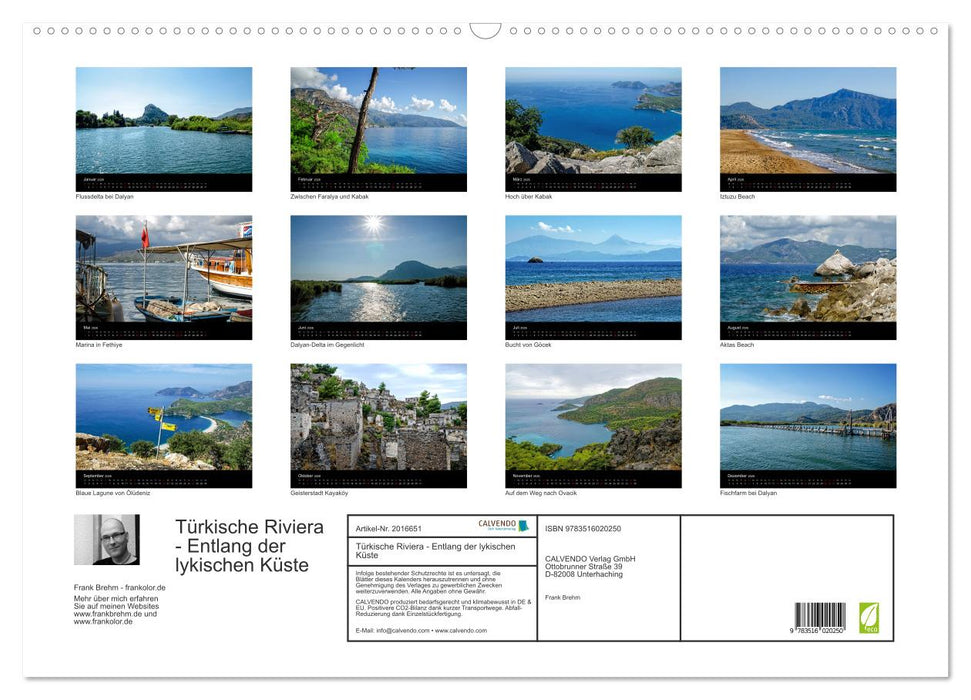Click the link www.frankbrehm.de

(x=116, y=614)
